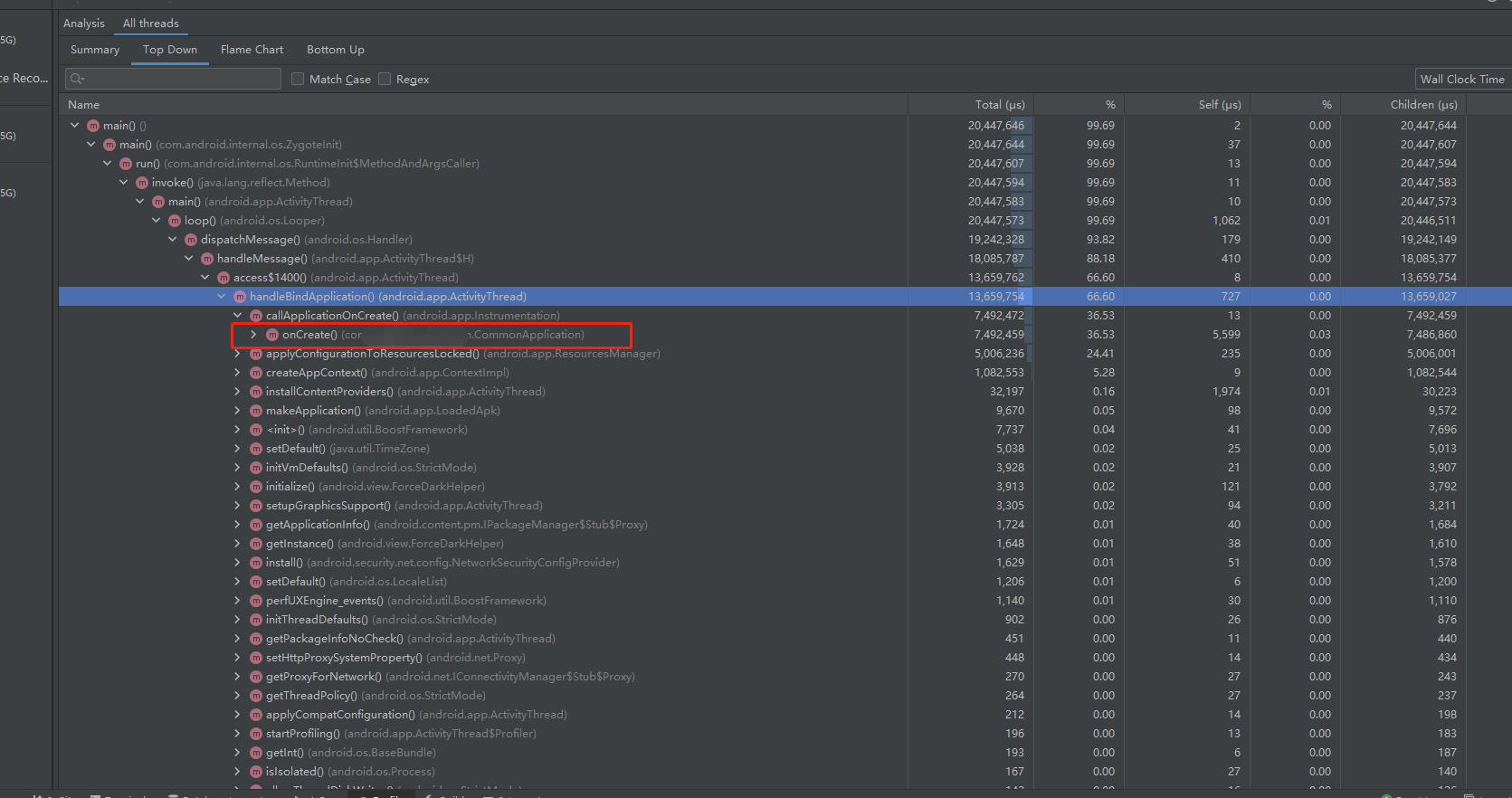Click method icon of startProfiling()
The width and height of the screenshot is (1512, 798).
click(x=256, y=734)
